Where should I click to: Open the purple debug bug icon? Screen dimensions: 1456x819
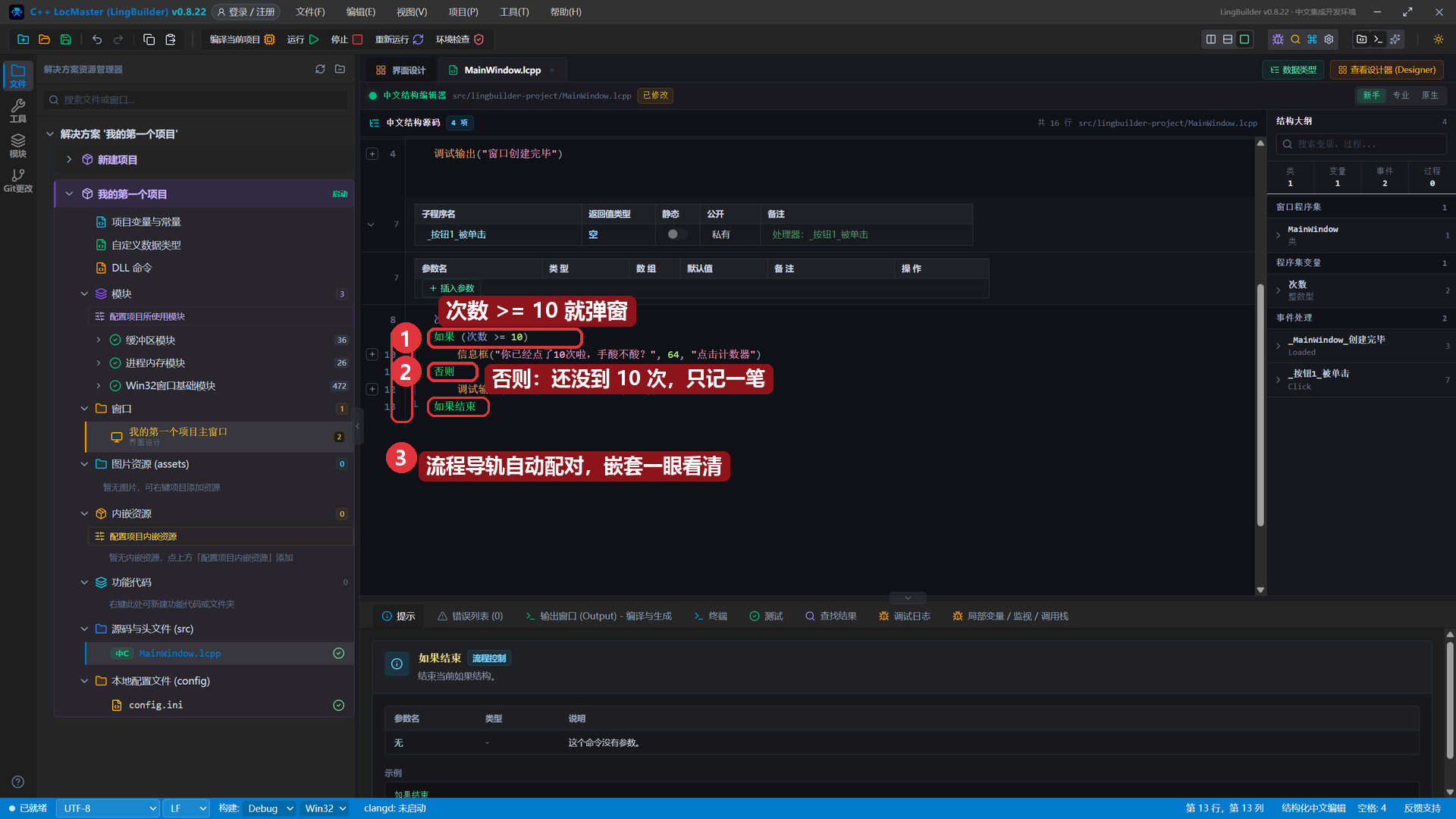[x=1278, y=39]
